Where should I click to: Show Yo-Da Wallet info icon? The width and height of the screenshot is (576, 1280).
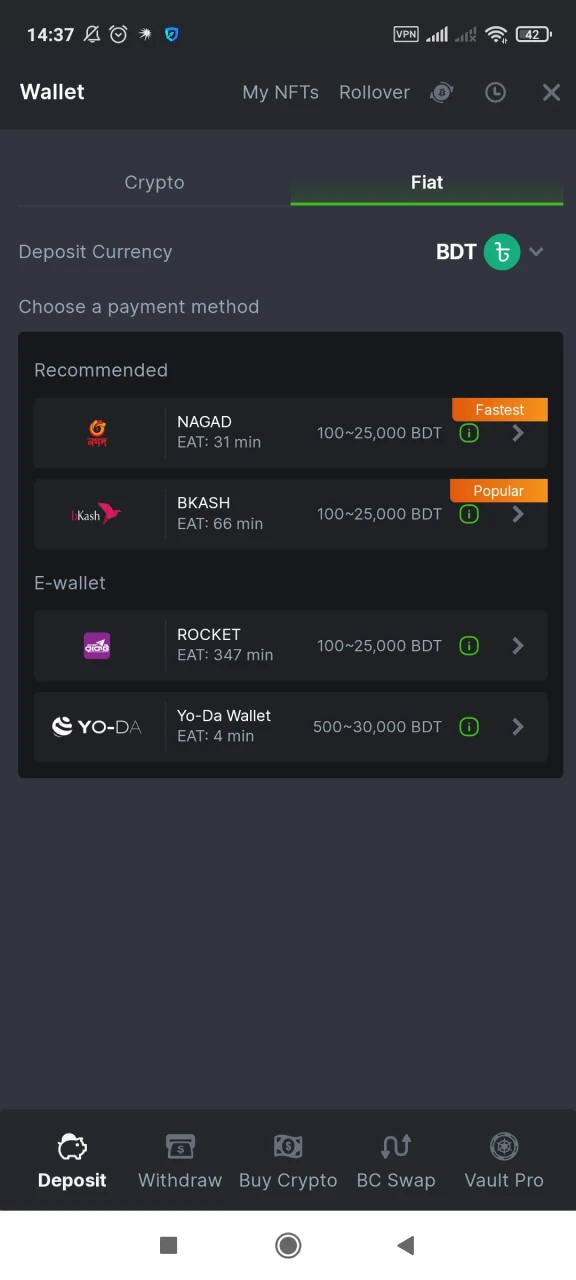click(x=469, y=727)
